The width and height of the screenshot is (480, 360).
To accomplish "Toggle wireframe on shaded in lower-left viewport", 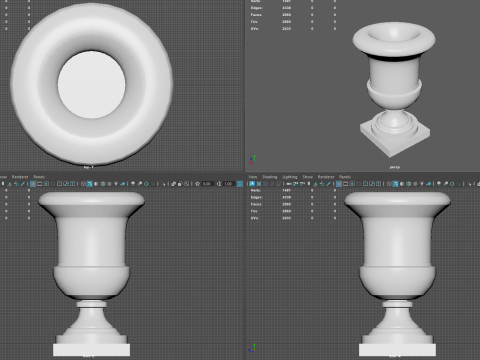I will click(103, 184).
